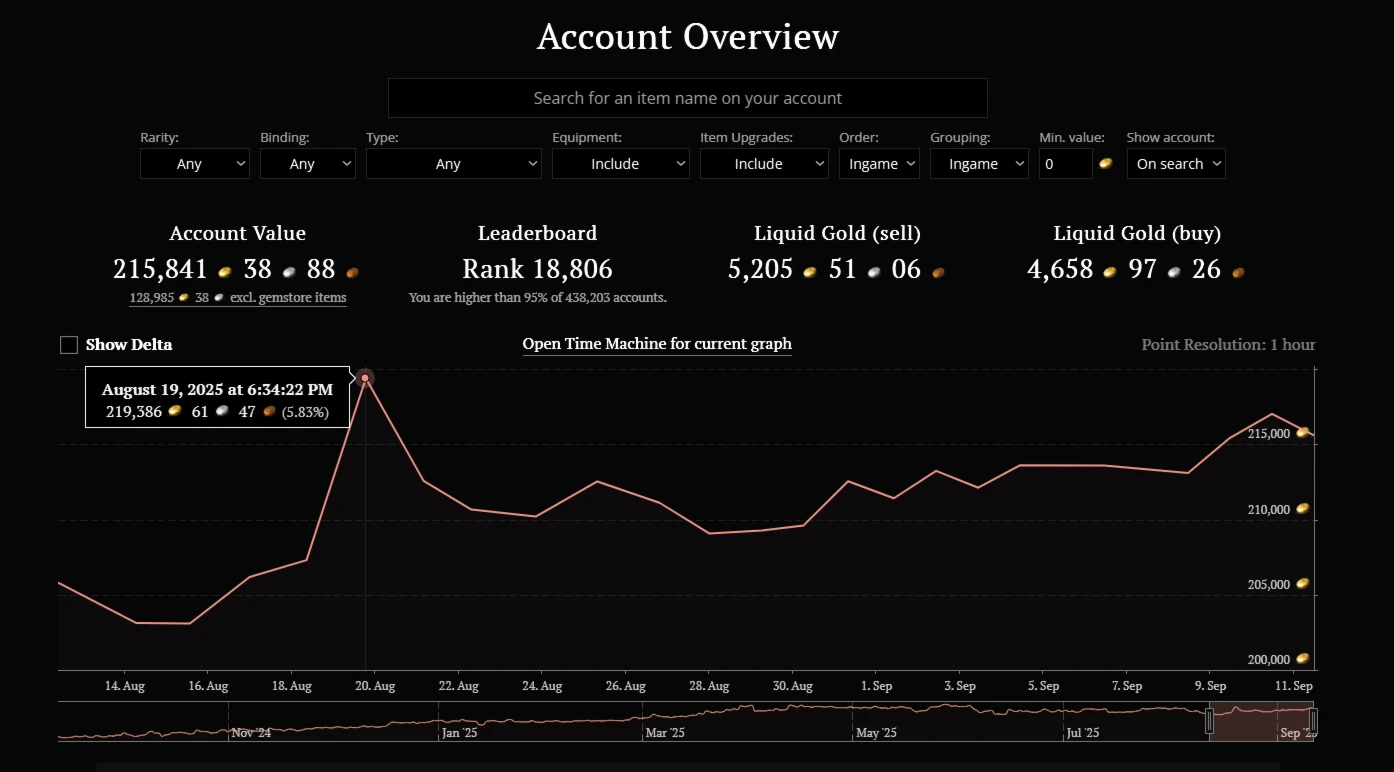1394x772 pixels.
Task: Click the August 19 peak data point
Action: tap(365, 378)
